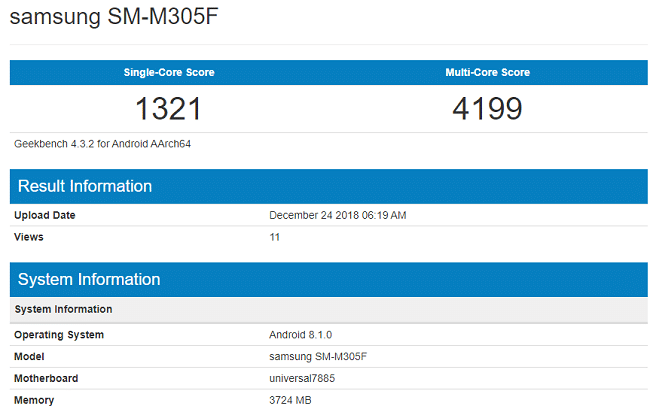Click the December 24 2018 upload date value
Screen dimensions: 650x406
[337, 215]
